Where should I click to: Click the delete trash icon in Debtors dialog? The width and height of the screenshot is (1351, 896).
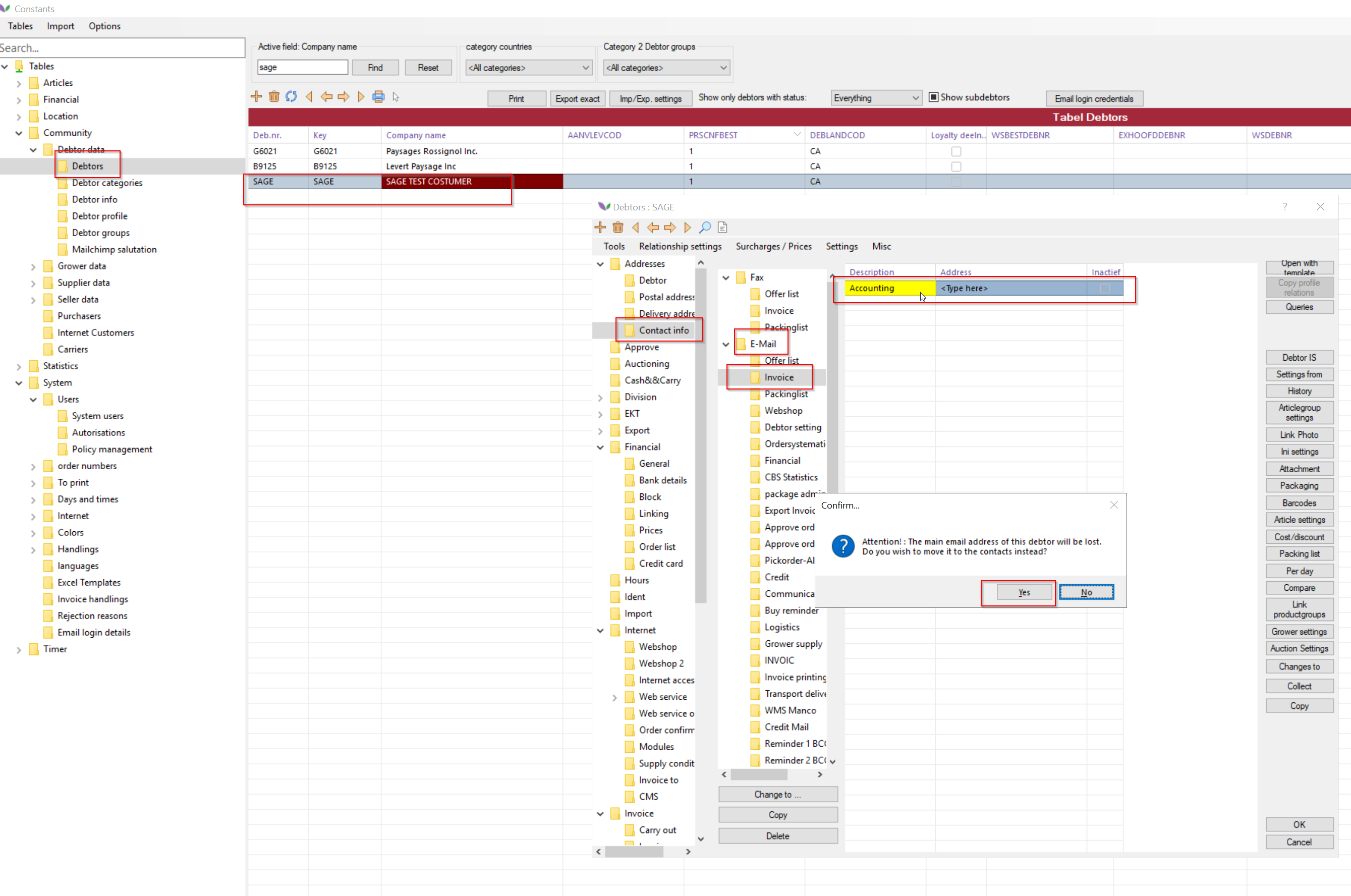[x=618, y=228]
